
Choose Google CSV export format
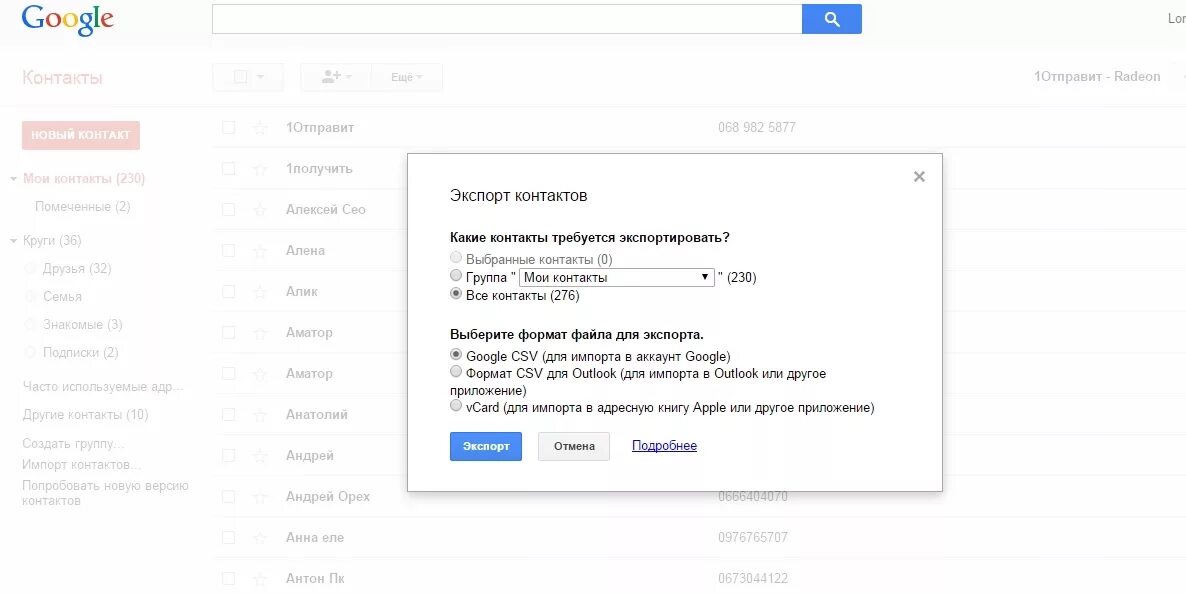[x=456, y=354]
